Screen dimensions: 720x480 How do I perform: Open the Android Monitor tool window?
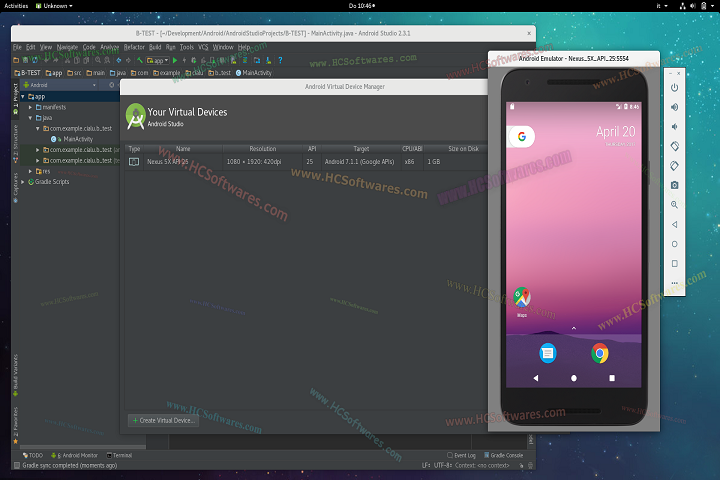coord(74,455)
